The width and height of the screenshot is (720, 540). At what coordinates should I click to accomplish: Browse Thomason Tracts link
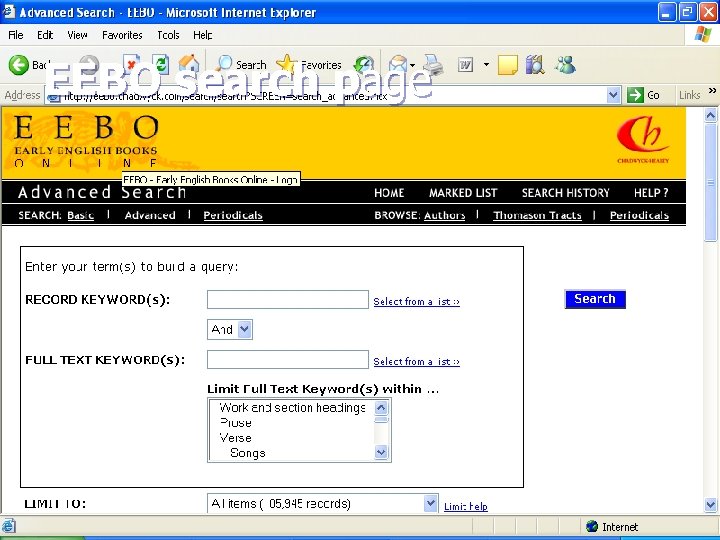tap(537, 215)
